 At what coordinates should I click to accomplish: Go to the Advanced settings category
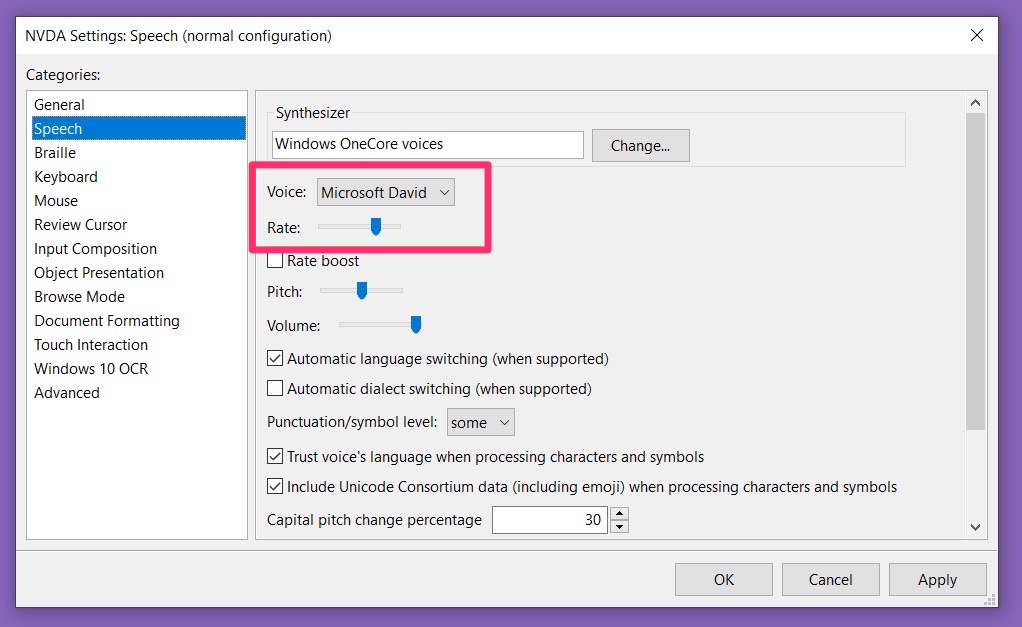click(67, 392)
